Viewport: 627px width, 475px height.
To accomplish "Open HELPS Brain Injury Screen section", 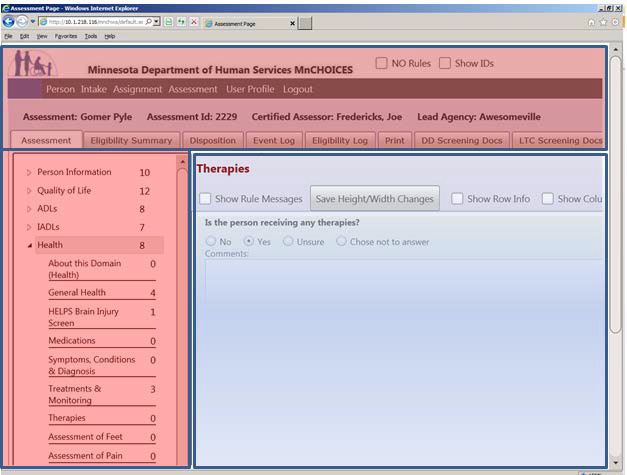I will [83, 317].
